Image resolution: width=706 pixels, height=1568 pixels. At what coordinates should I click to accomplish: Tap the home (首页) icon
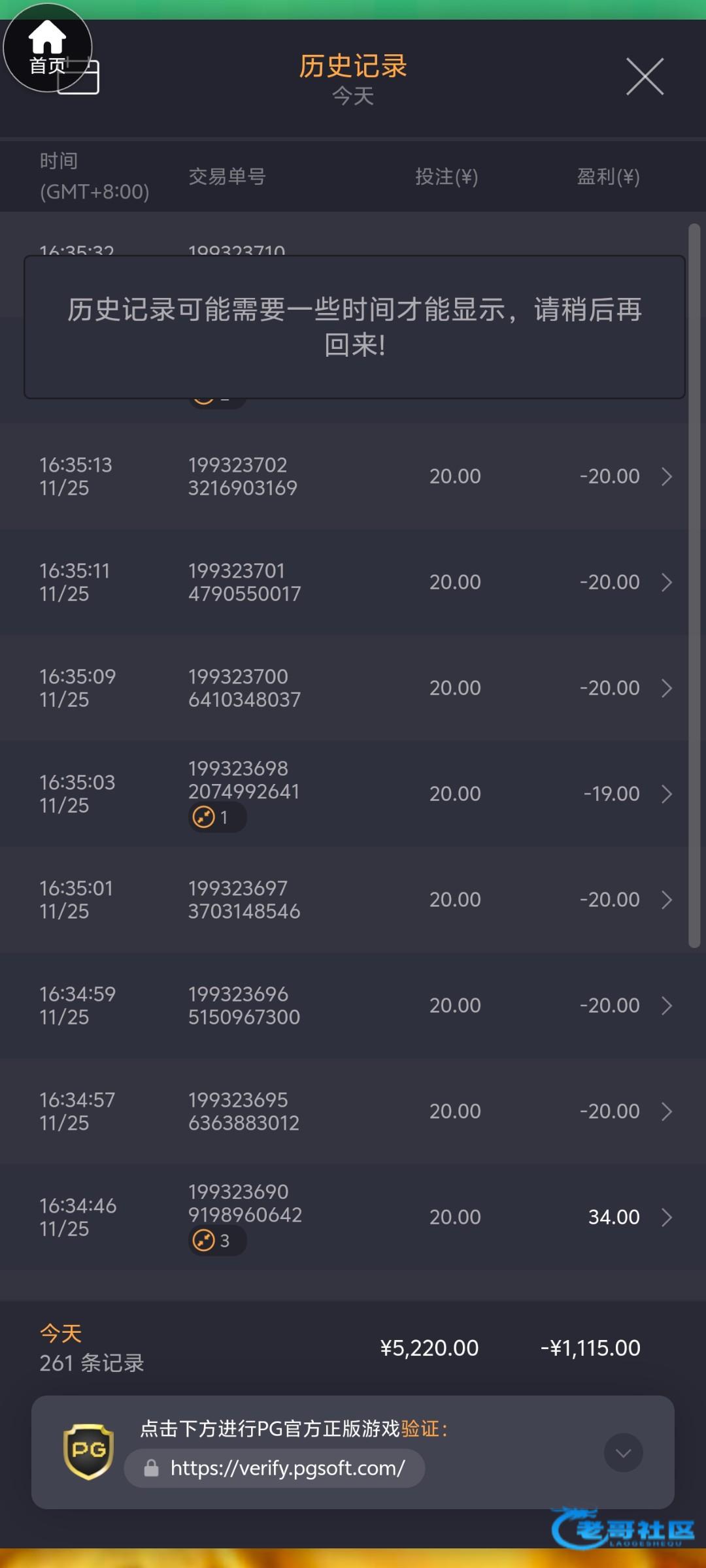coord(47,47)
